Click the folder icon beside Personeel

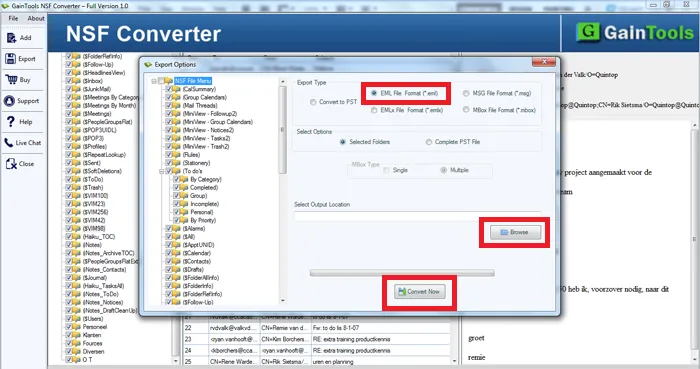(x=77, y=327)
